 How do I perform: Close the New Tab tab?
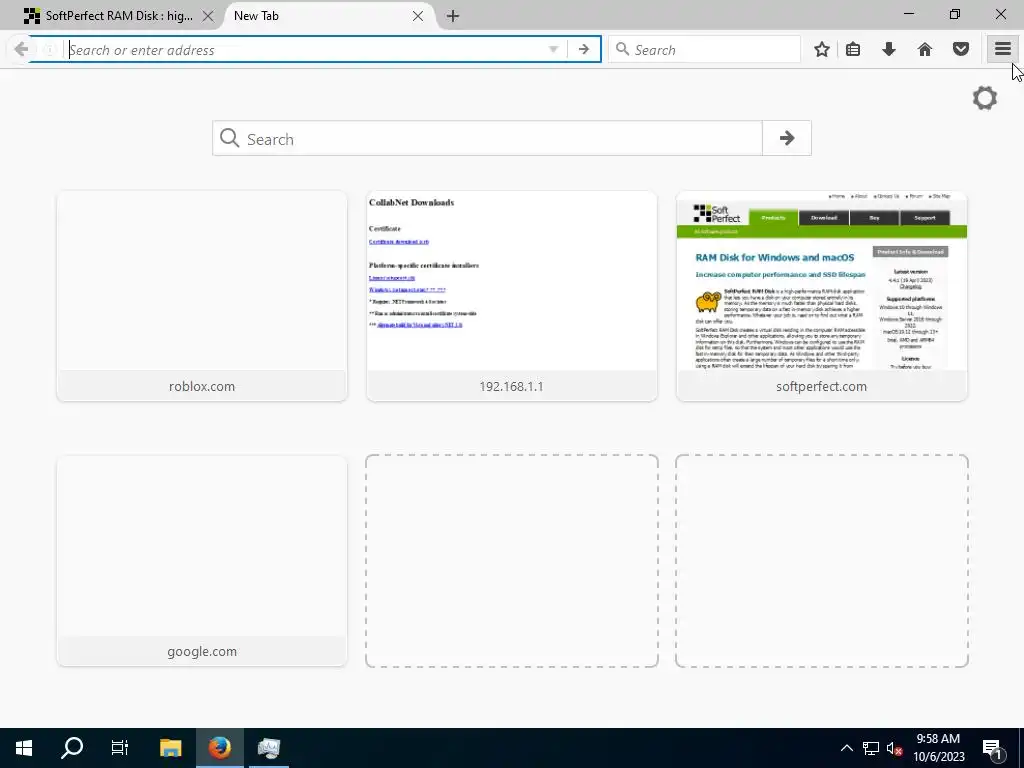point(418,16)
